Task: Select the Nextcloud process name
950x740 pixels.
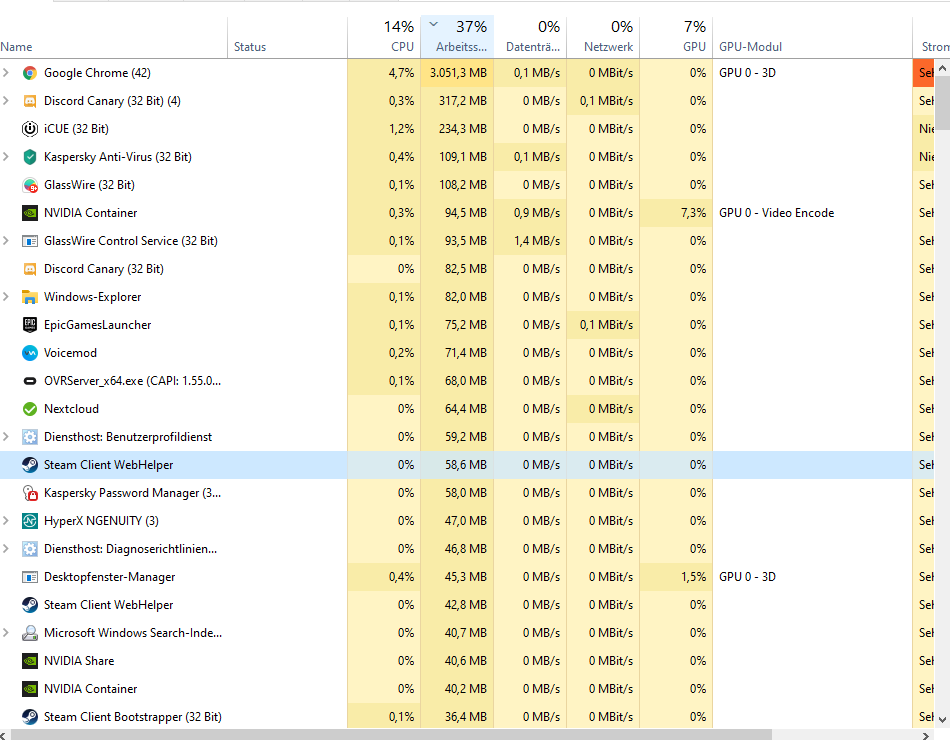Action: pyautogui.click(x=71, y=409)
